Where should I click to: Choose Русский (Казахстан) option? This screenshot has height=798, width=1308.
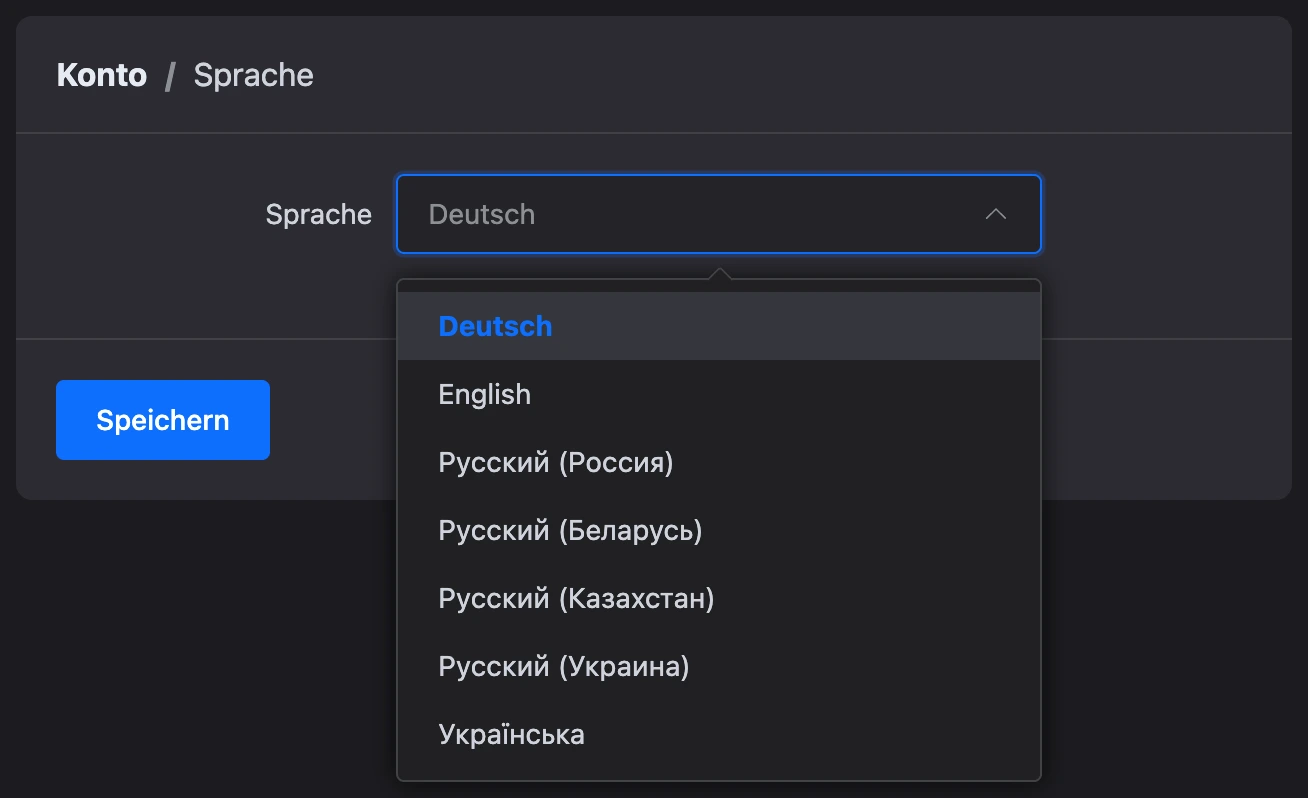718,598
